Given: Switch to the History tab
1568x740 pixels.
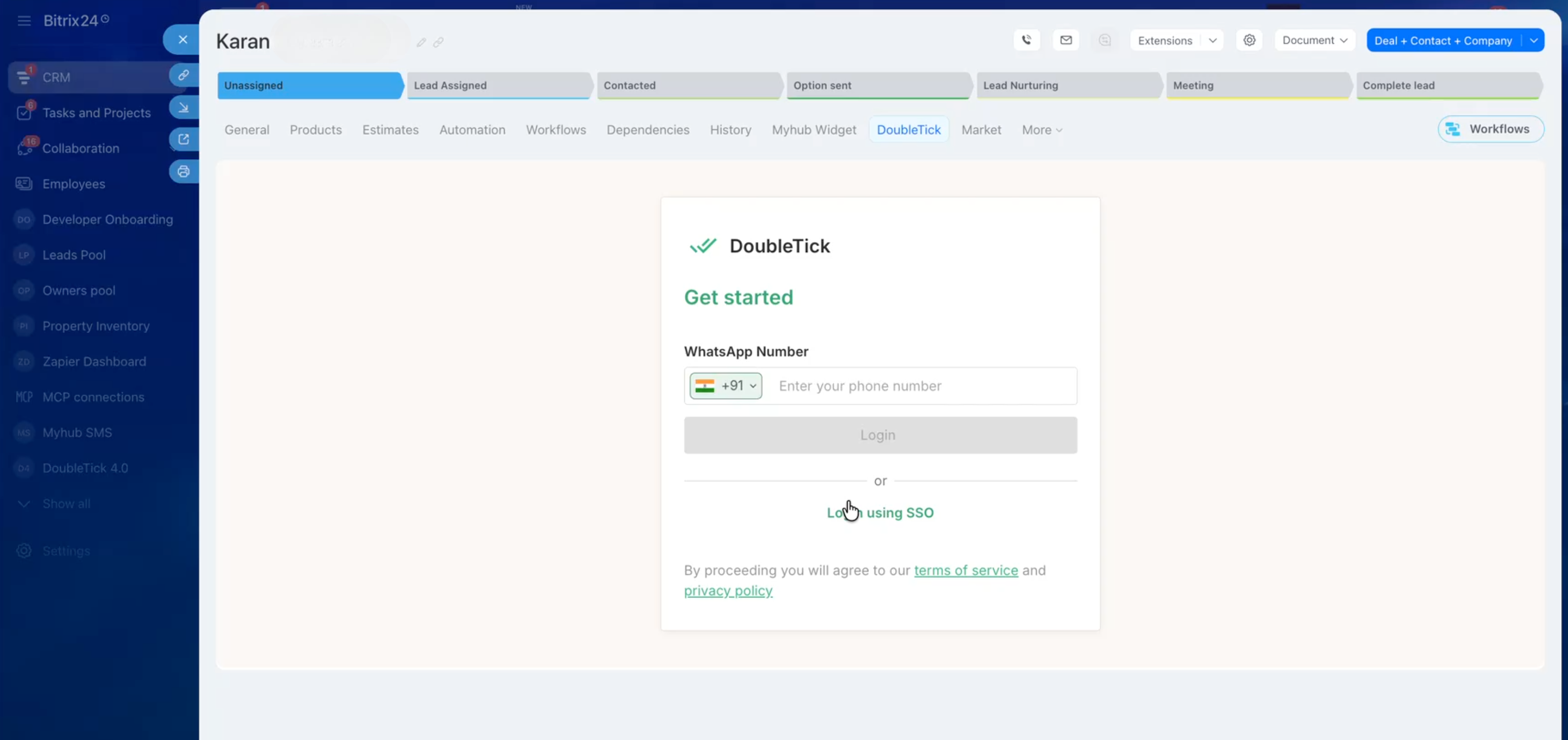Looking at the screenshot, I should [730, 130].
